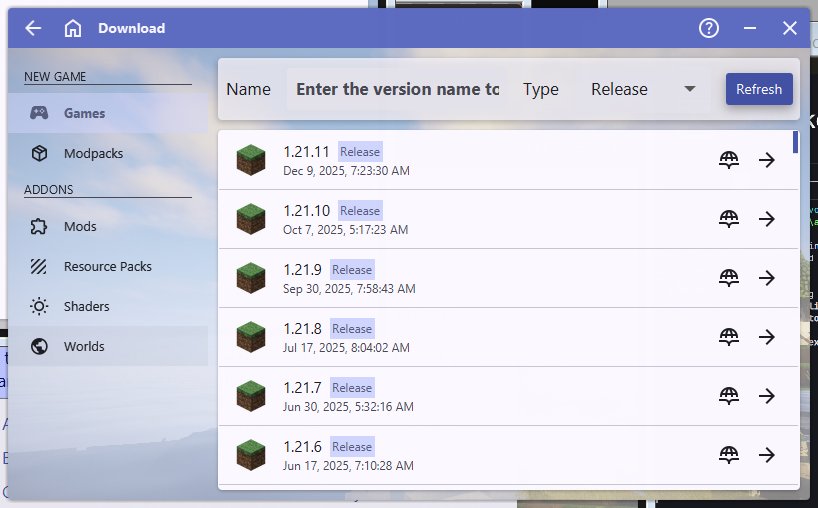Click the Worlds globe icon
The width and height of the screenshot is (818, 508).
click(39, 346)
